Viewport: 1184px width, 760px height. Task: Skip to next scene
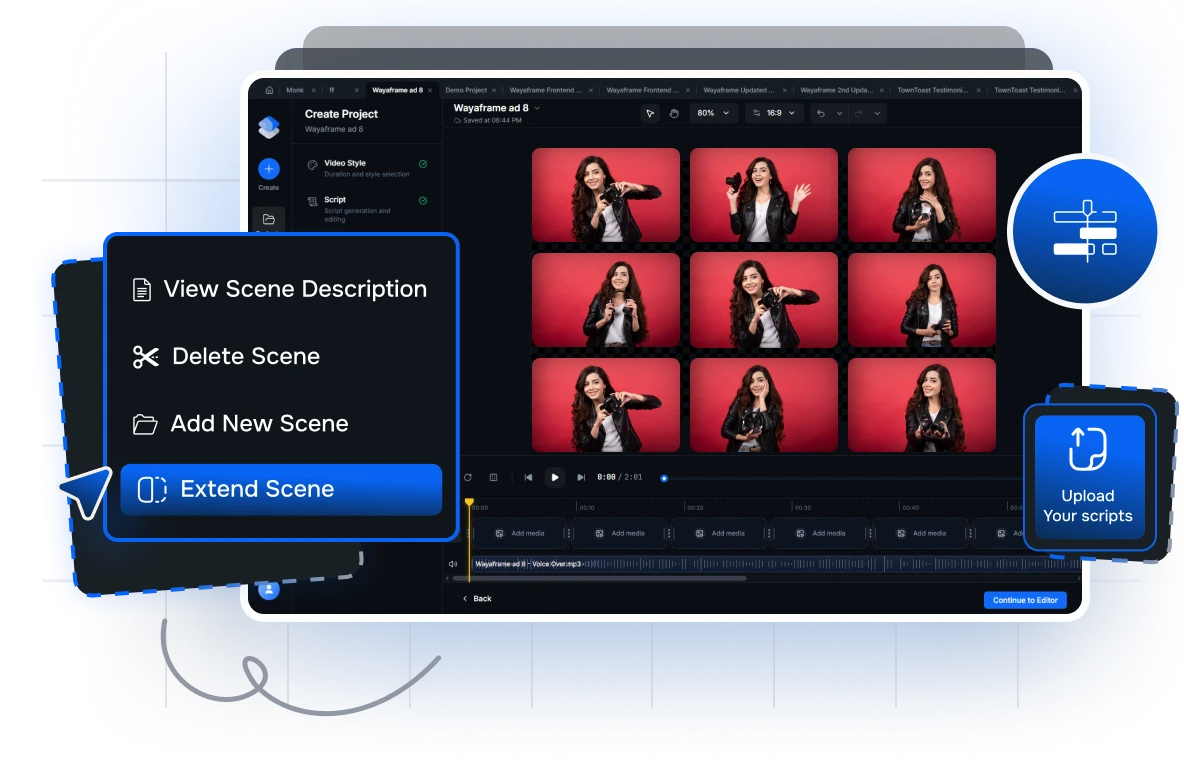581,478
